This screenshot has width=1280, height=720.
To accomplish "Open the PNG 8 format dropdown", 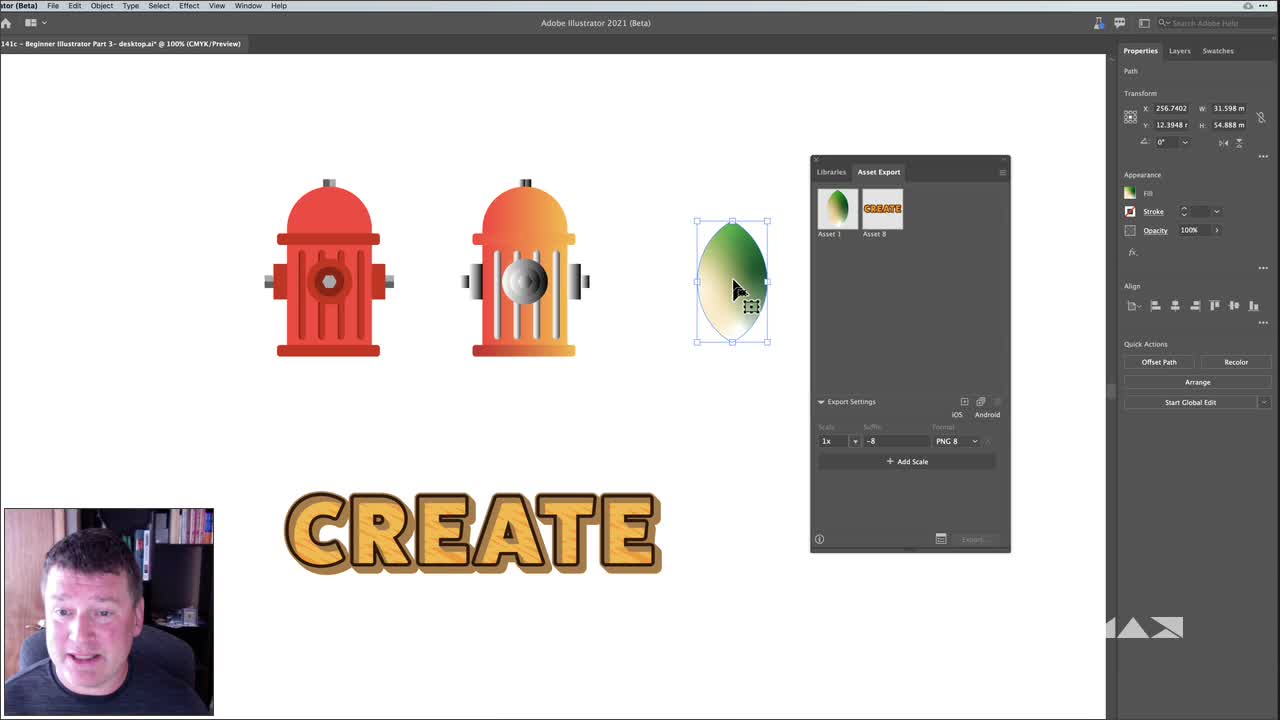I will coord(973,441).
